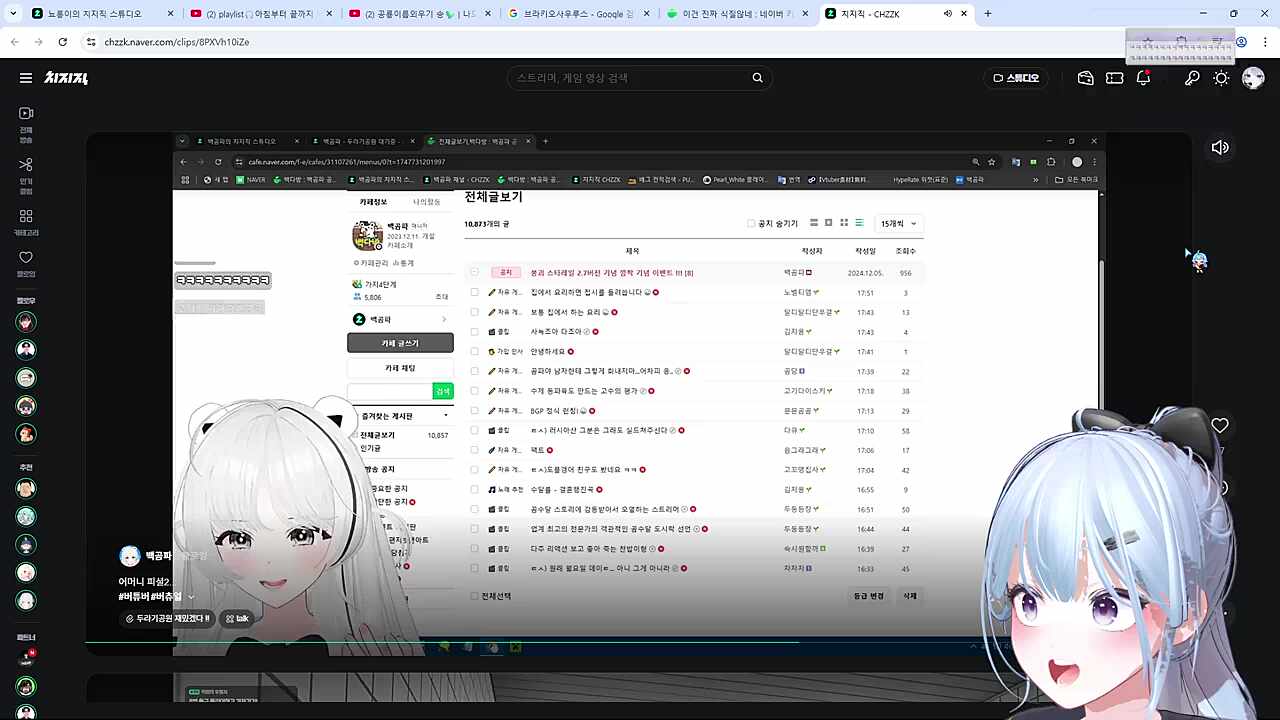Open the 백곰파 channel name on clip

click(158, 555)
